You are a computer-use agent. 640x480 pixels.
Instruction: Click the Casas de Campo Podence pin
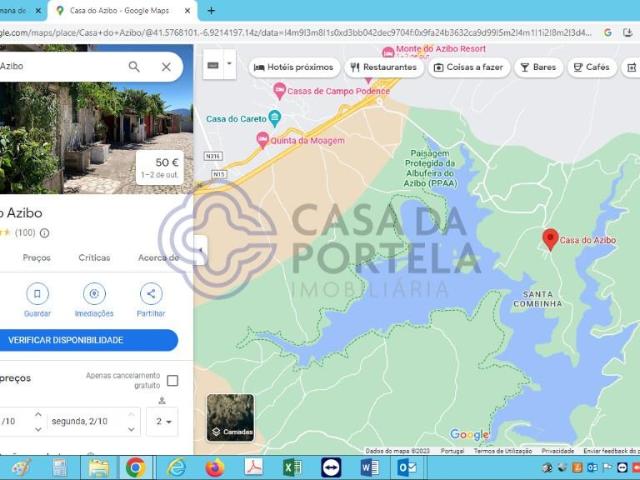click(279, 90)
